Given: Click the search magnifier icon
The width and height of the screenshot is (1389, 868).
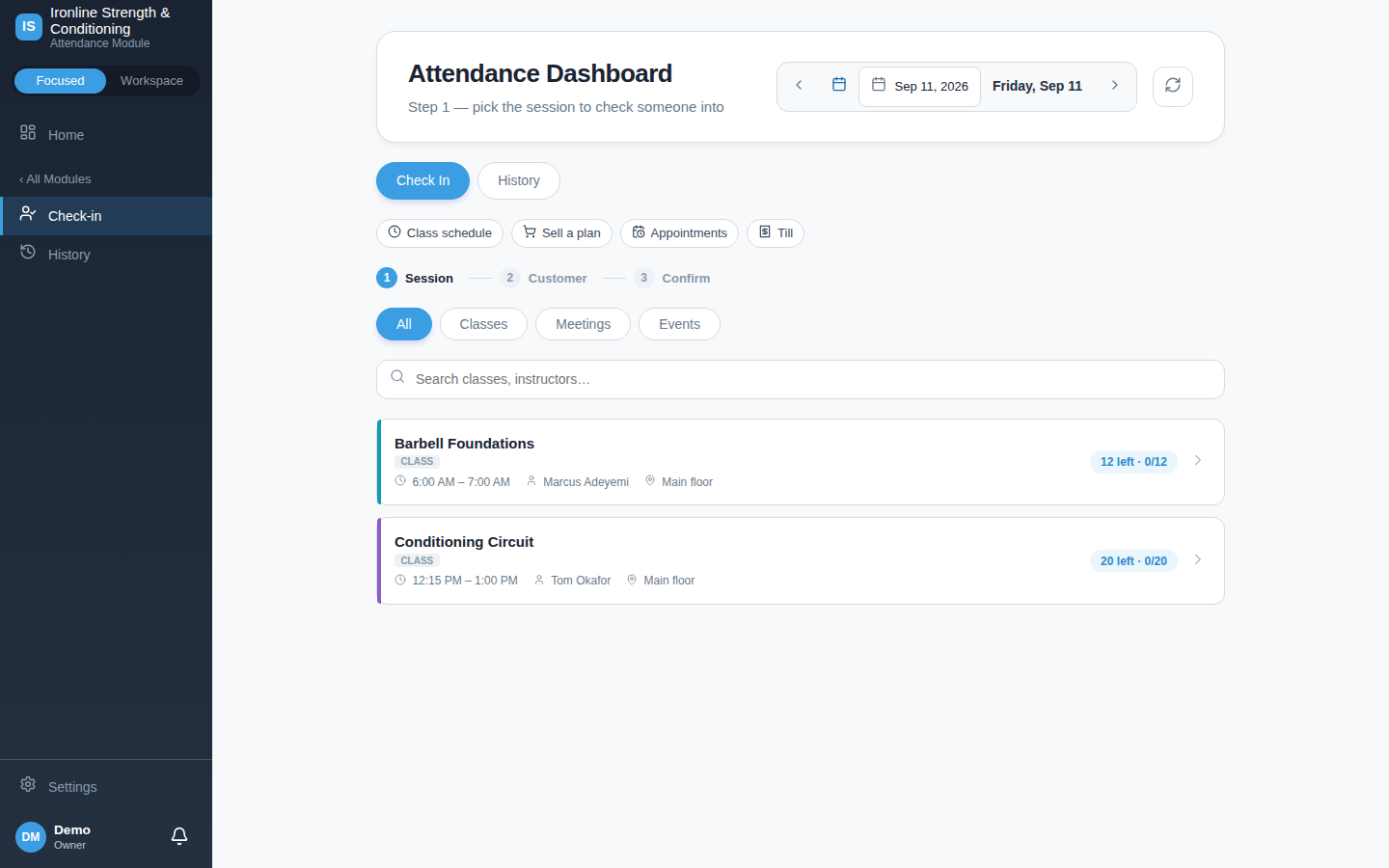Looking at the screenshot, I should (x=397, y=377).
